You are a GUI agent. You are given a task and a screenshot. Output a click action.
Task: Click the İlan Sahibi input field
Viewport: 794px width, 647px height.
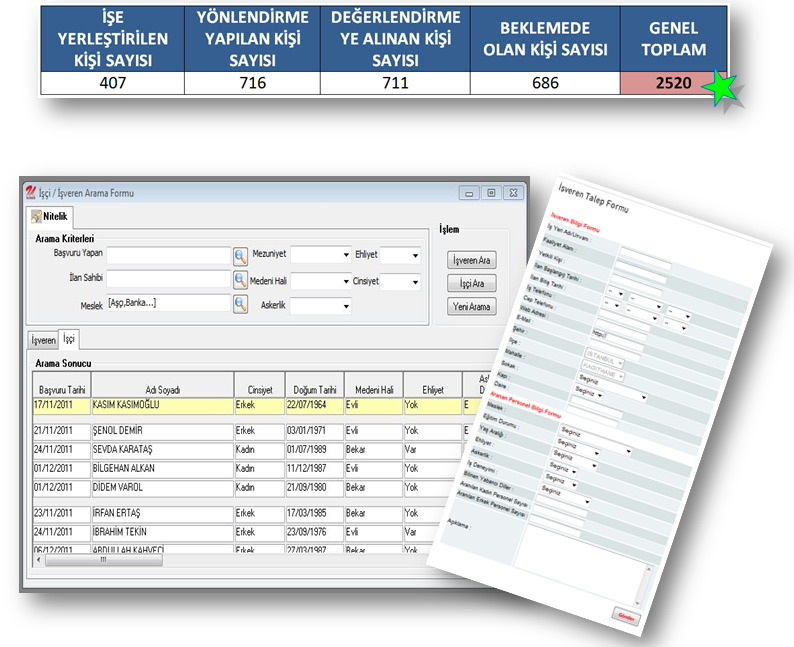pos(169,279)
